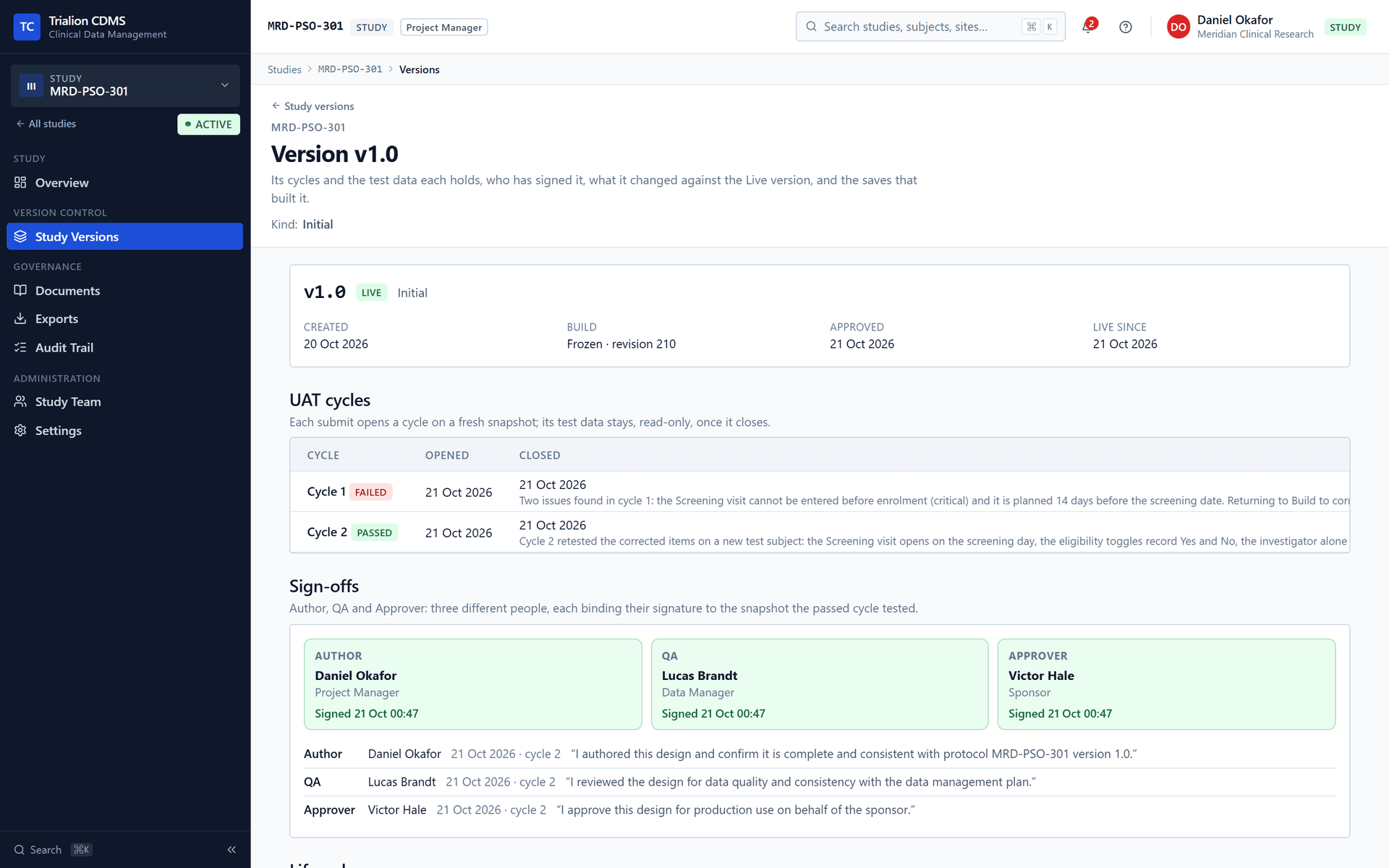Select the Cycle 1 row label
1389x868 pixels.
pos(326,492)
